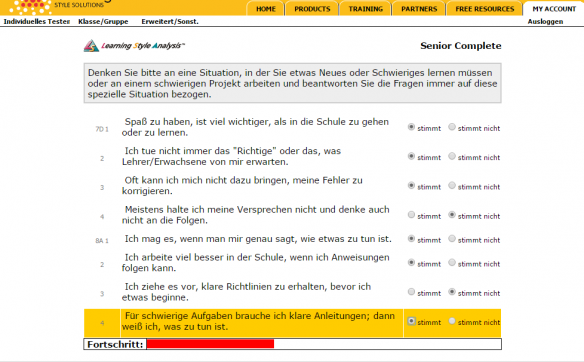Screen dimensions: 584x362
Task: Open the PRODUCTS tab
Action: 312,9
